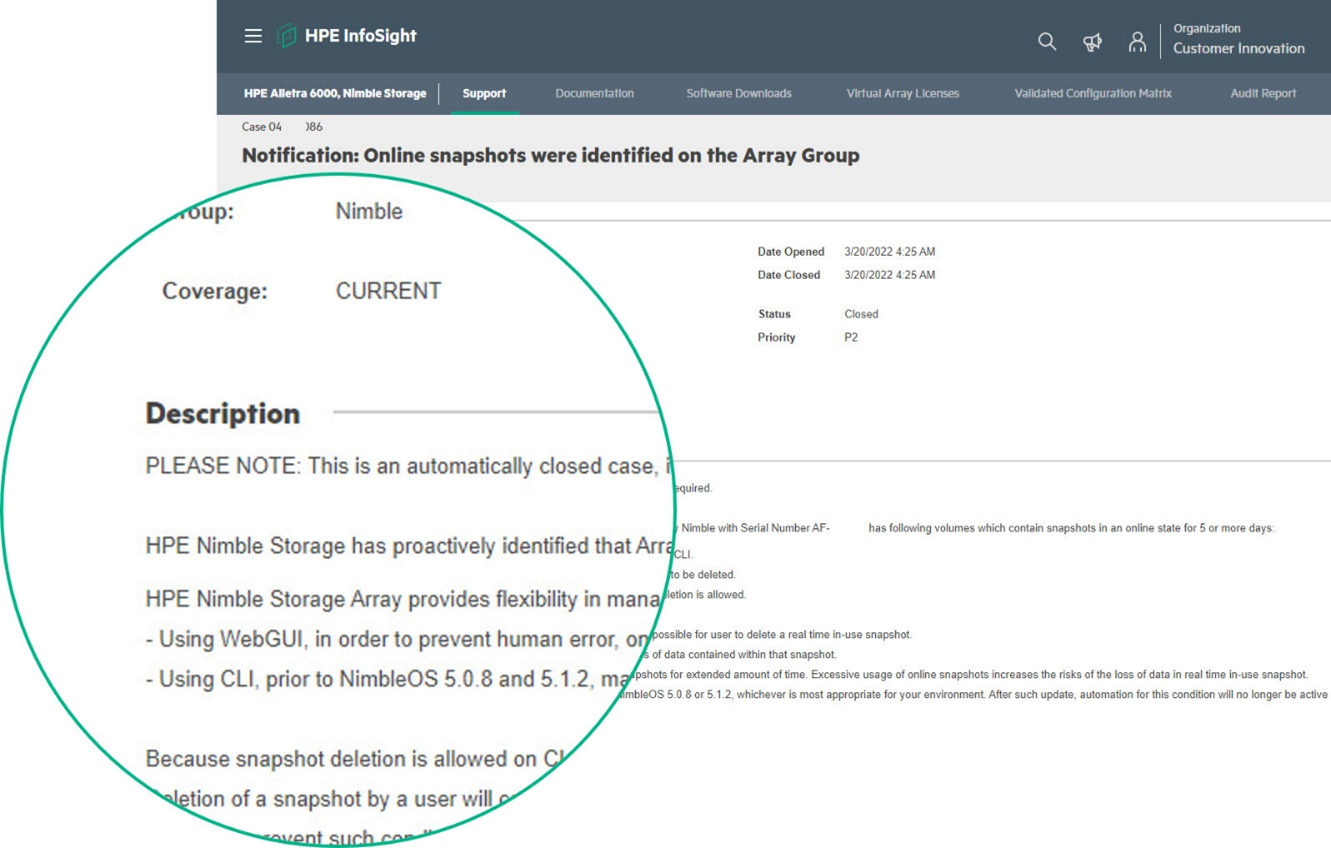Click the magnified Nimble group value
This screenshot has height=848, width=1331.
tap(369, 212)
